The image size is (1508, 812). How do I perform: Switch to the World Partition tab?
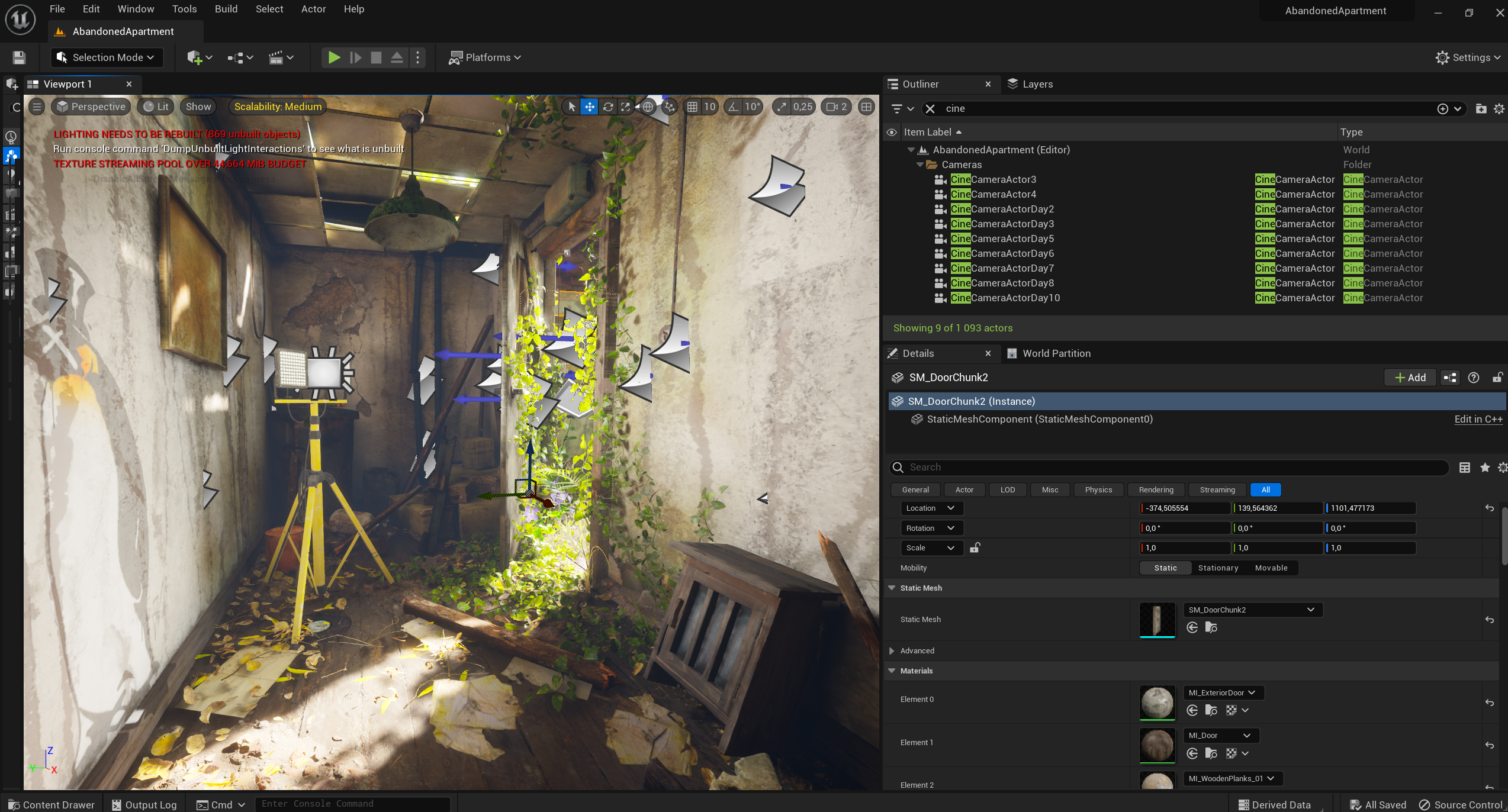(x=1056, y=353)
